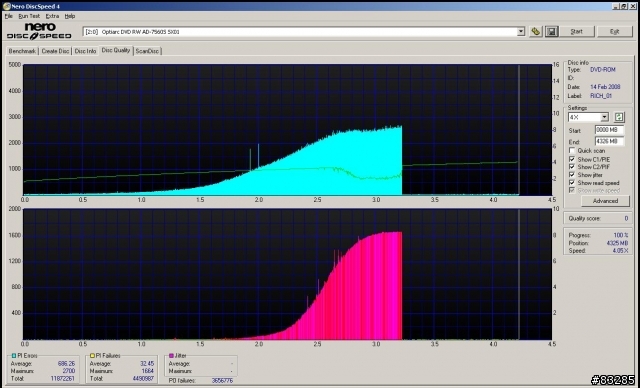Click the disc options icon beside drive selector

[536, 31]
